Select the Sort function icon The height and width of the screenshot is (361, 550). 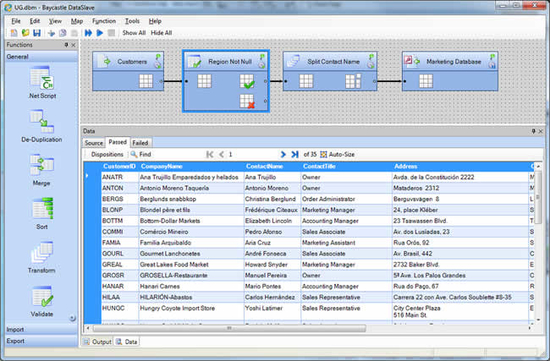click(x=42, y=208)
